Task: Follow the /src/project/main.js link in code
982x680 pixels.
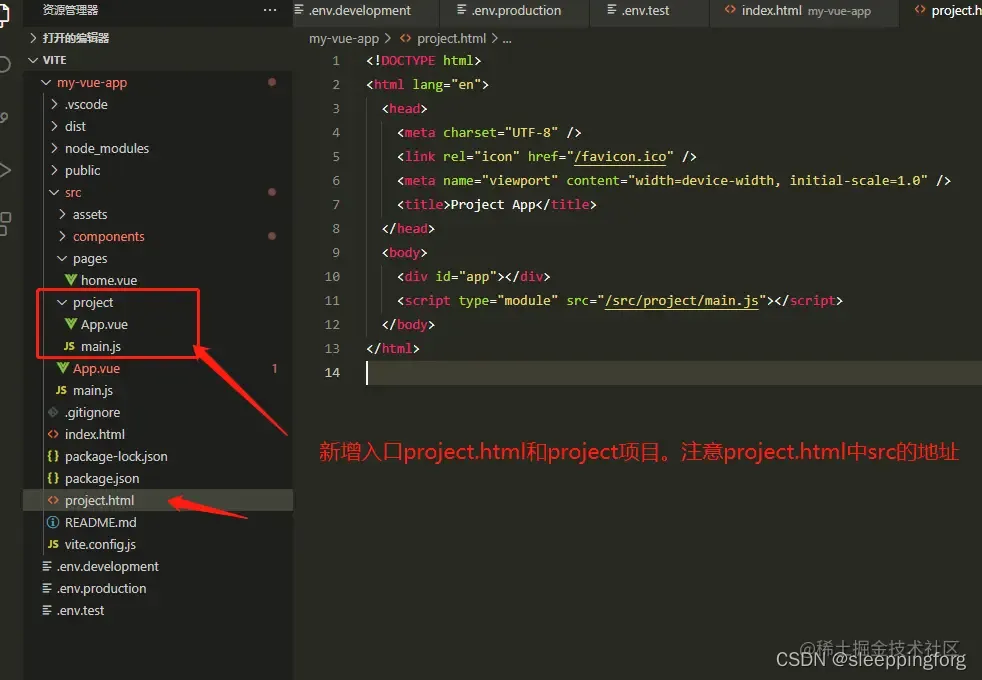Action: pyautogui.click(x=681, y=301)
